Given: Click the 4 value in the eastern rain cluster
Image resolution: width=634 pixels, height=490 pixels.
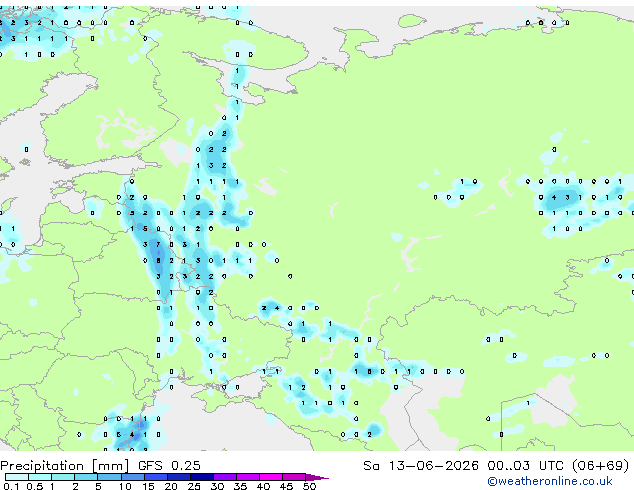Looking at the screenshot, I should 554,198.
